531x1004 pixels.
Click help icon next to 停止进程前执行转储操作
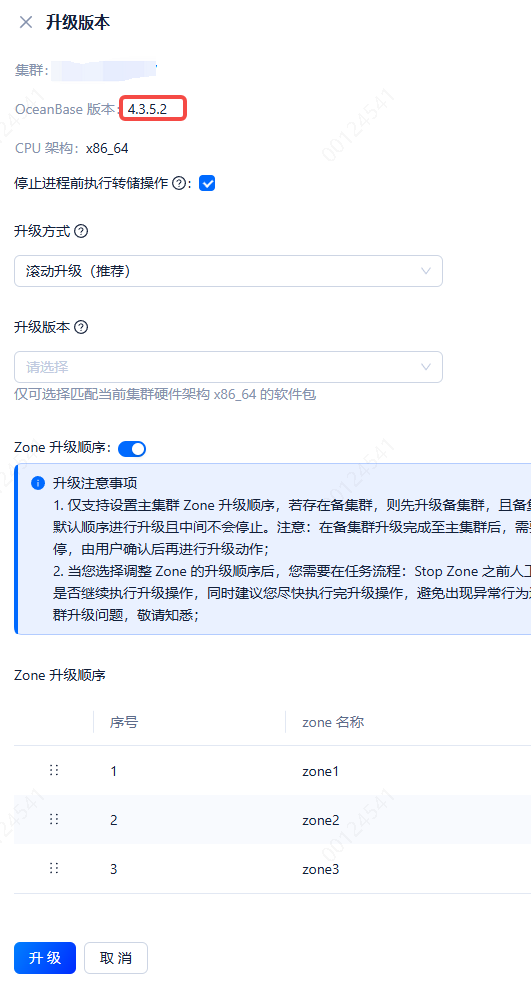(x=179, y=184)
